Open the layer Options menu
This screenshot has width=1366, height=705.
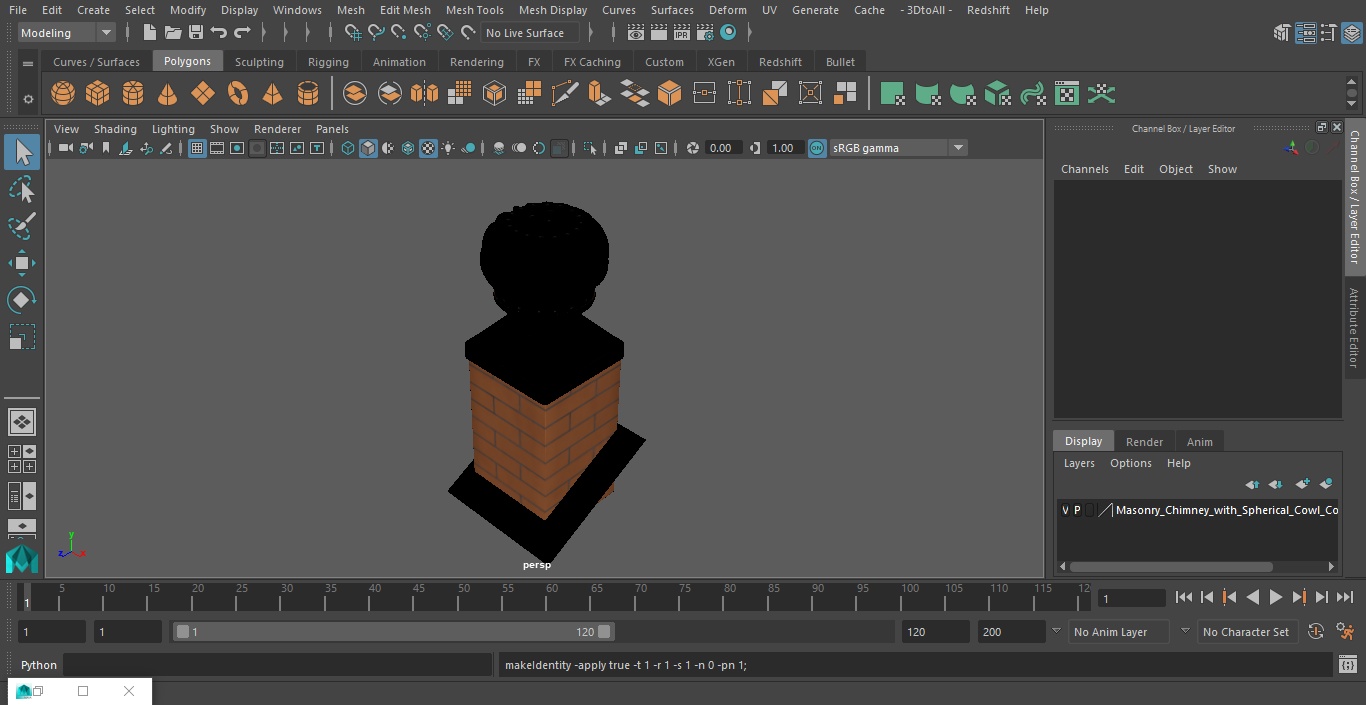coord(1131,463)
